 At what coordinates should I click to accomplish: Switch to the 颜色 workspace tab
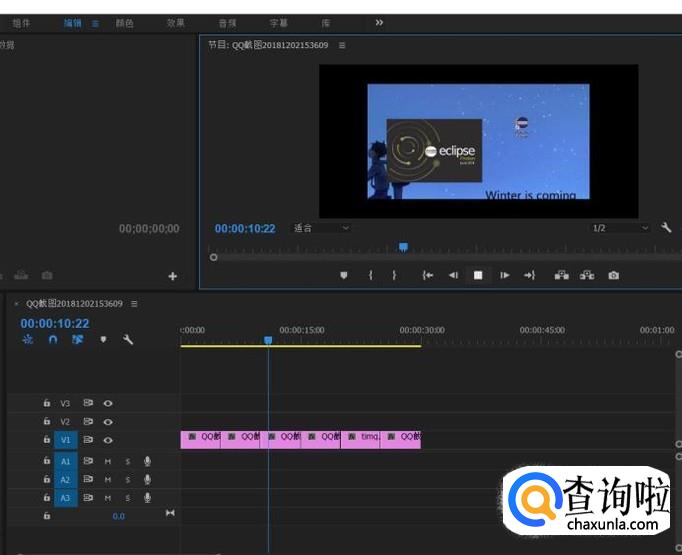coord(124,22)
